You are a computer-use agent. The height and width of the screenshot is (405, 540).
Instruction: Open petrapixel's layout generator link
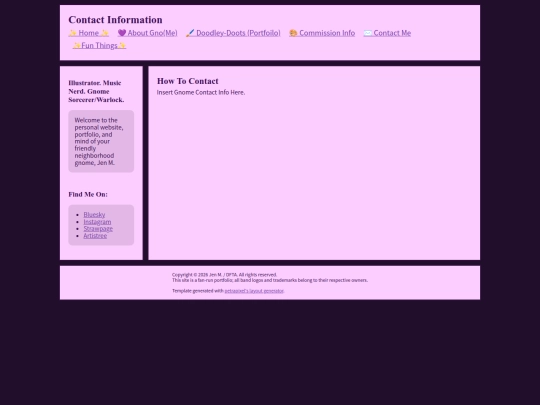(x=254, y=291)
